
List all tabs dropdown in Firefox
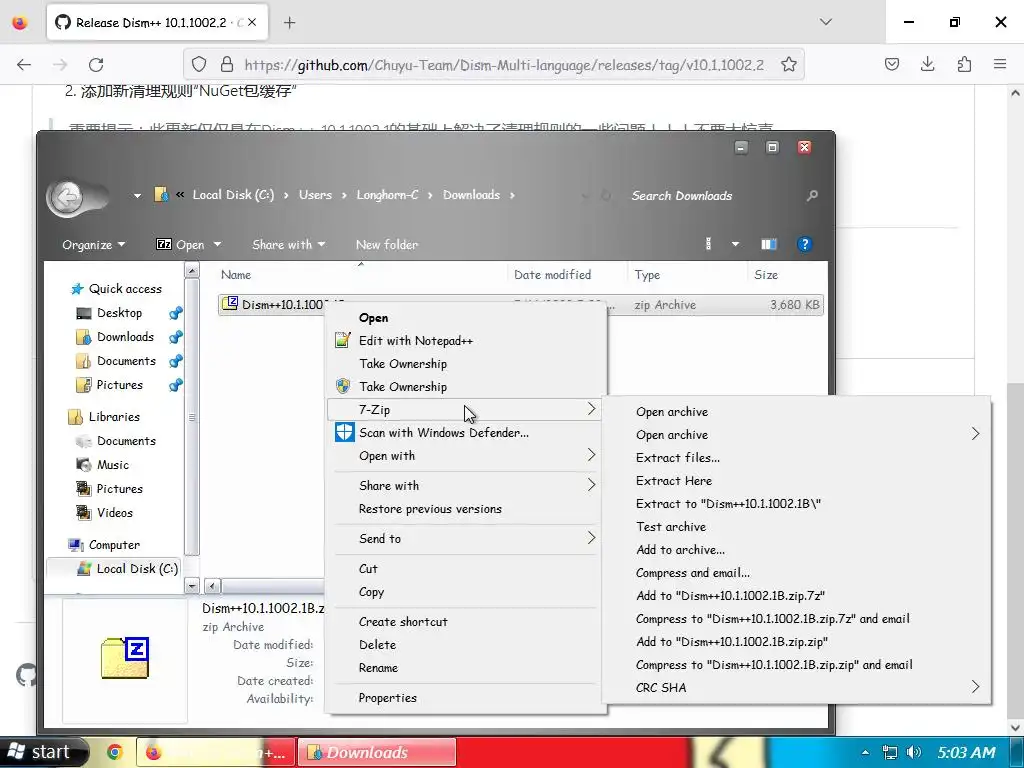825,22
